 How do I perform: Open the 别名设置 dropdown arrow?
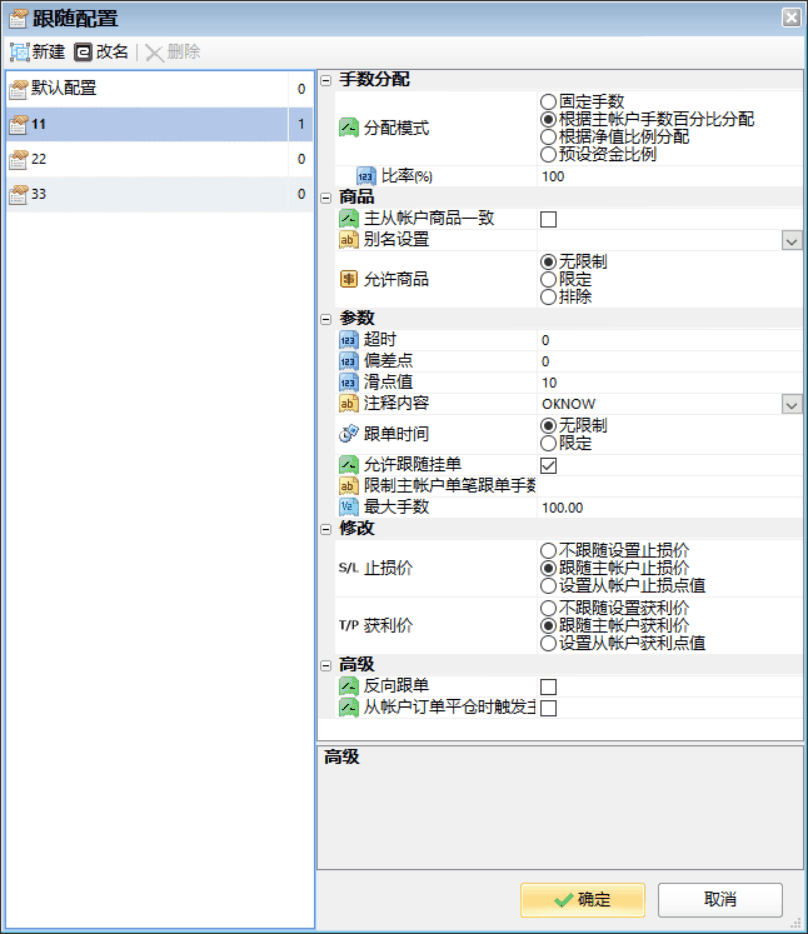[791, 240]
